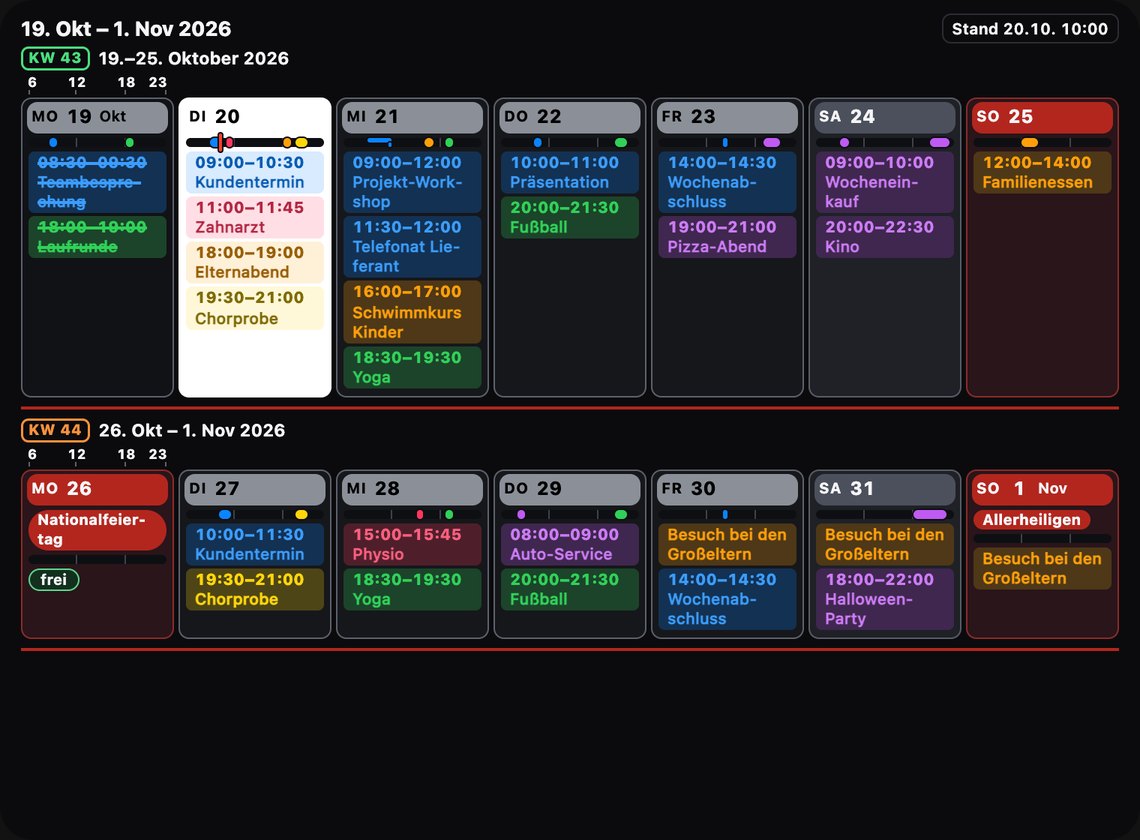1140x840 pixels.
Task: Open the 10:00–11:00 Präsentation event
Action: click(569, 172)
